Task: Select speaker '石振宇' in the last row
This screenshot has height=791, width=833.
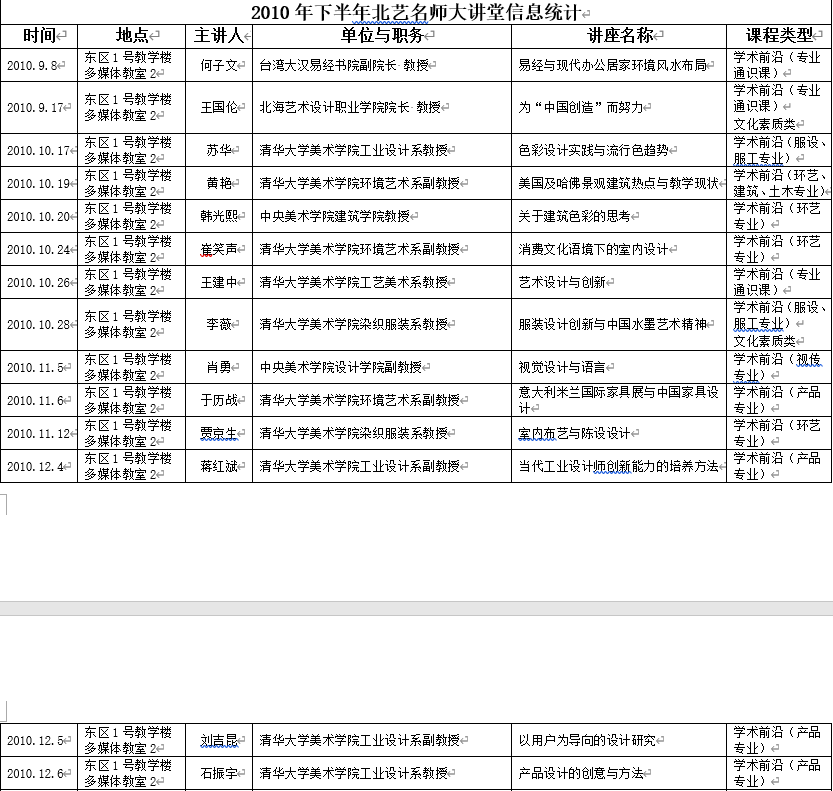Action: click(218, 774)
